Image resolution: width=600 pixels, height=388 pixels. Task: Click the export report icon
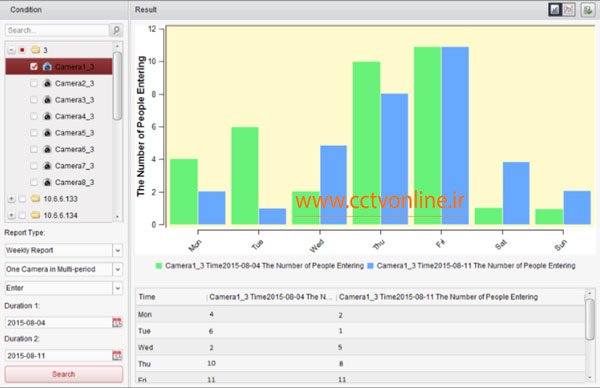(587, 10)
